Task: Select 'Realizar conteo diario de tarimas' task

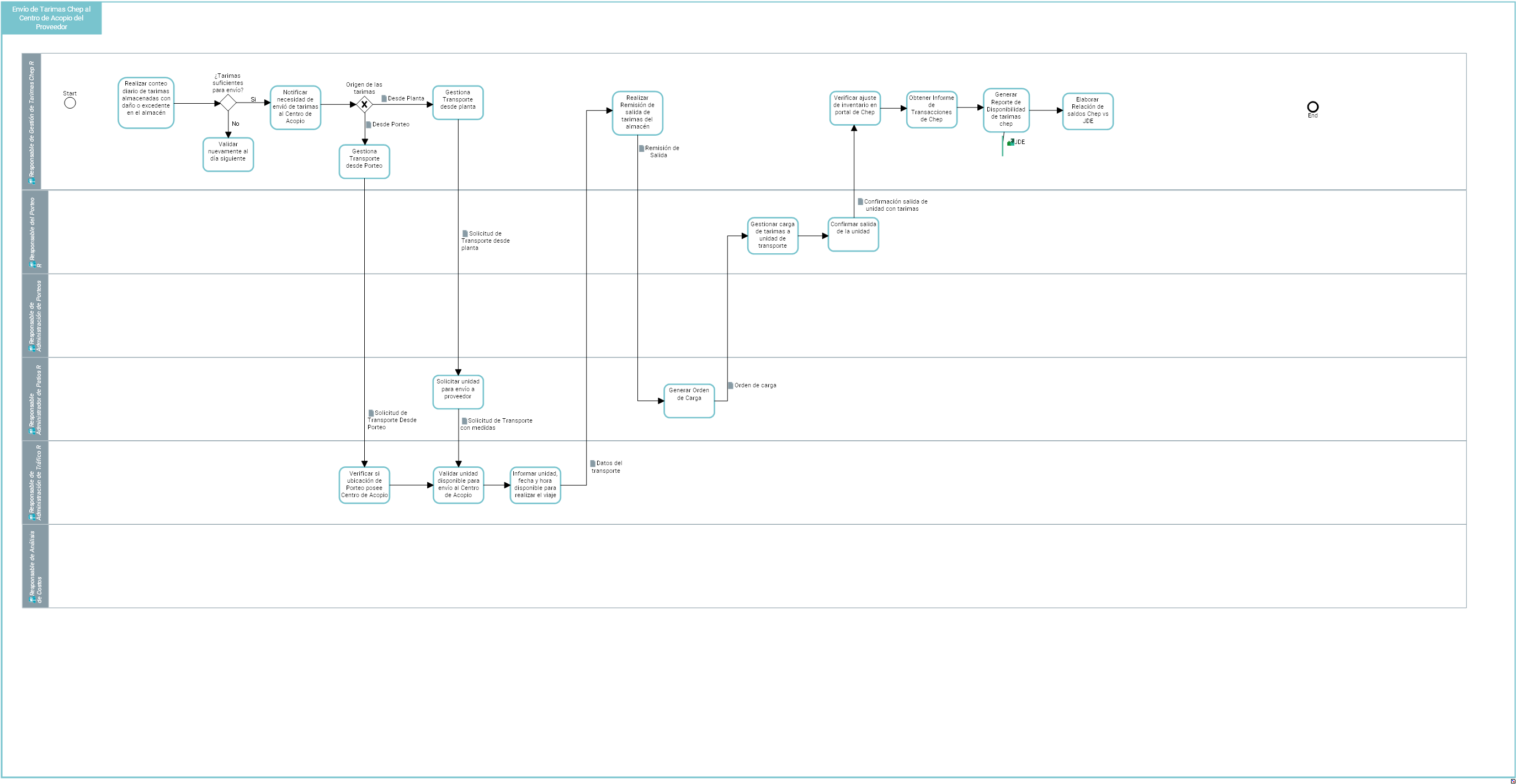Action: 146,103
